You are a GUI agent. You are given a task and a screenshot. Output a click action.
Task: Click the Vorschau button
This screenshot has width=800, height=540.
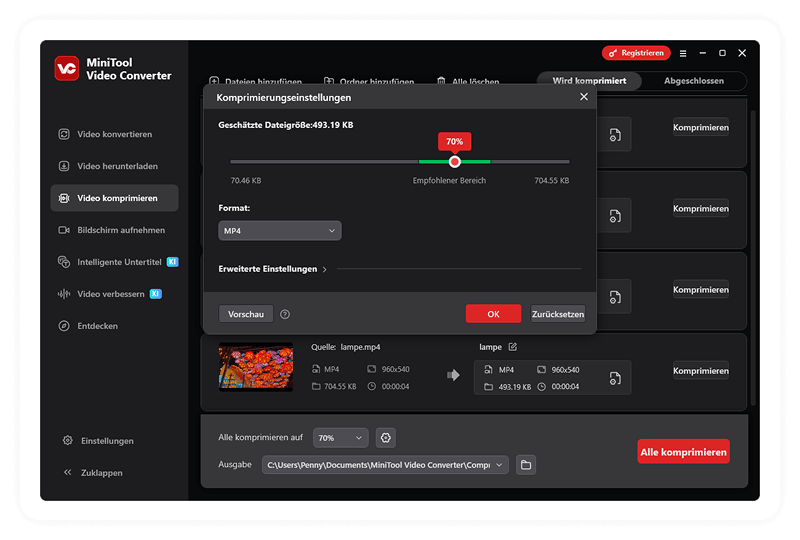[246, 314]
